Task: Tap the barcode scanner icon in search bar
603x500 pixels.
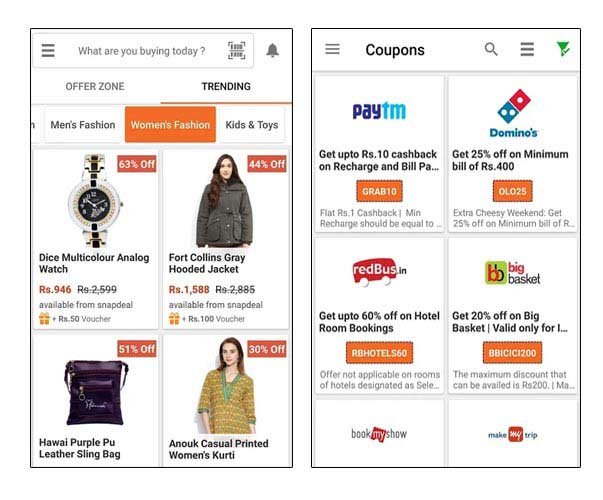Action: 237,50
